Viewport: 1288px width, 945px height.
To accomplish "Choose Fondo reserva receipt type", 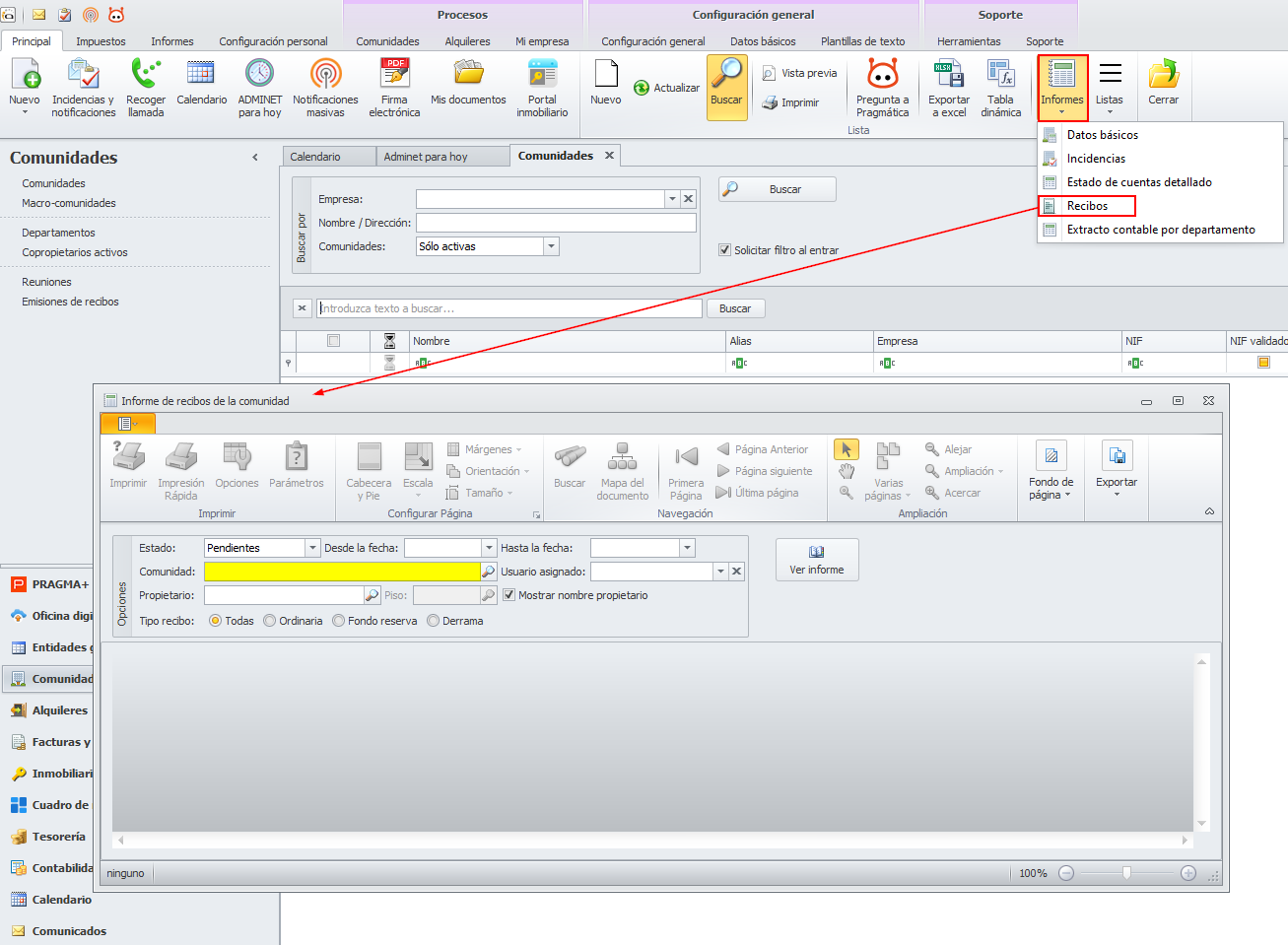I will pos(338,621).
